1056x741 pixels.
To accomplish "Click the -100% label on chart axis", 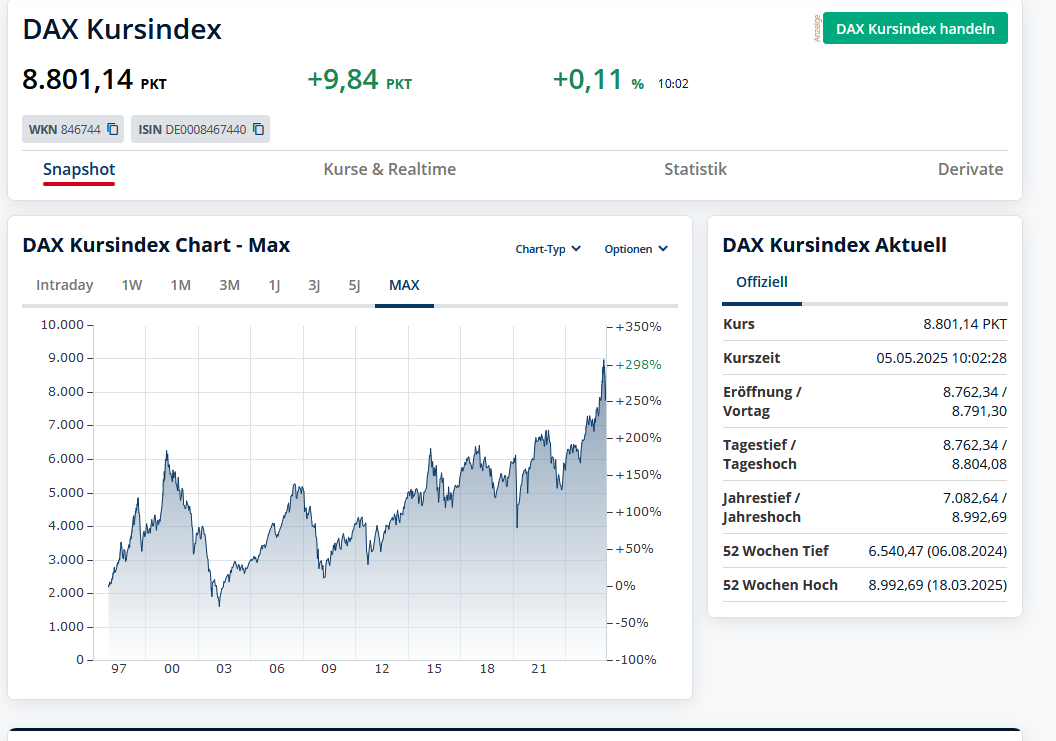I will click(x=636, y=659).
